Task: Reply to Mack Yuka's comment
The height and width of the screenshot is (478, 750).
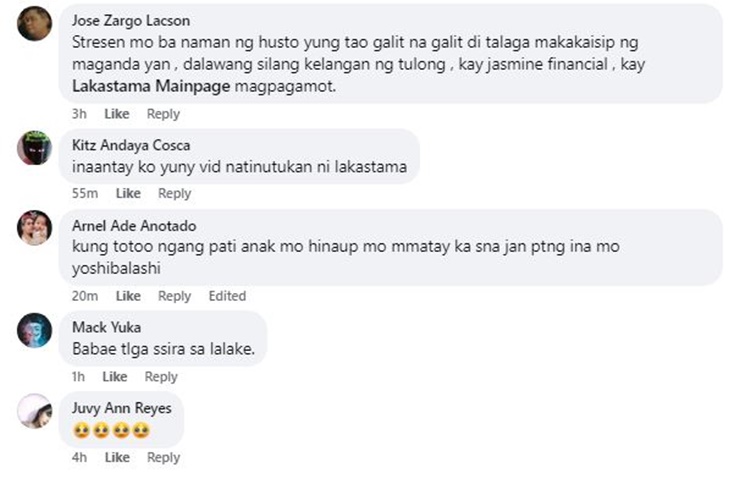Action: pos(161,377)
